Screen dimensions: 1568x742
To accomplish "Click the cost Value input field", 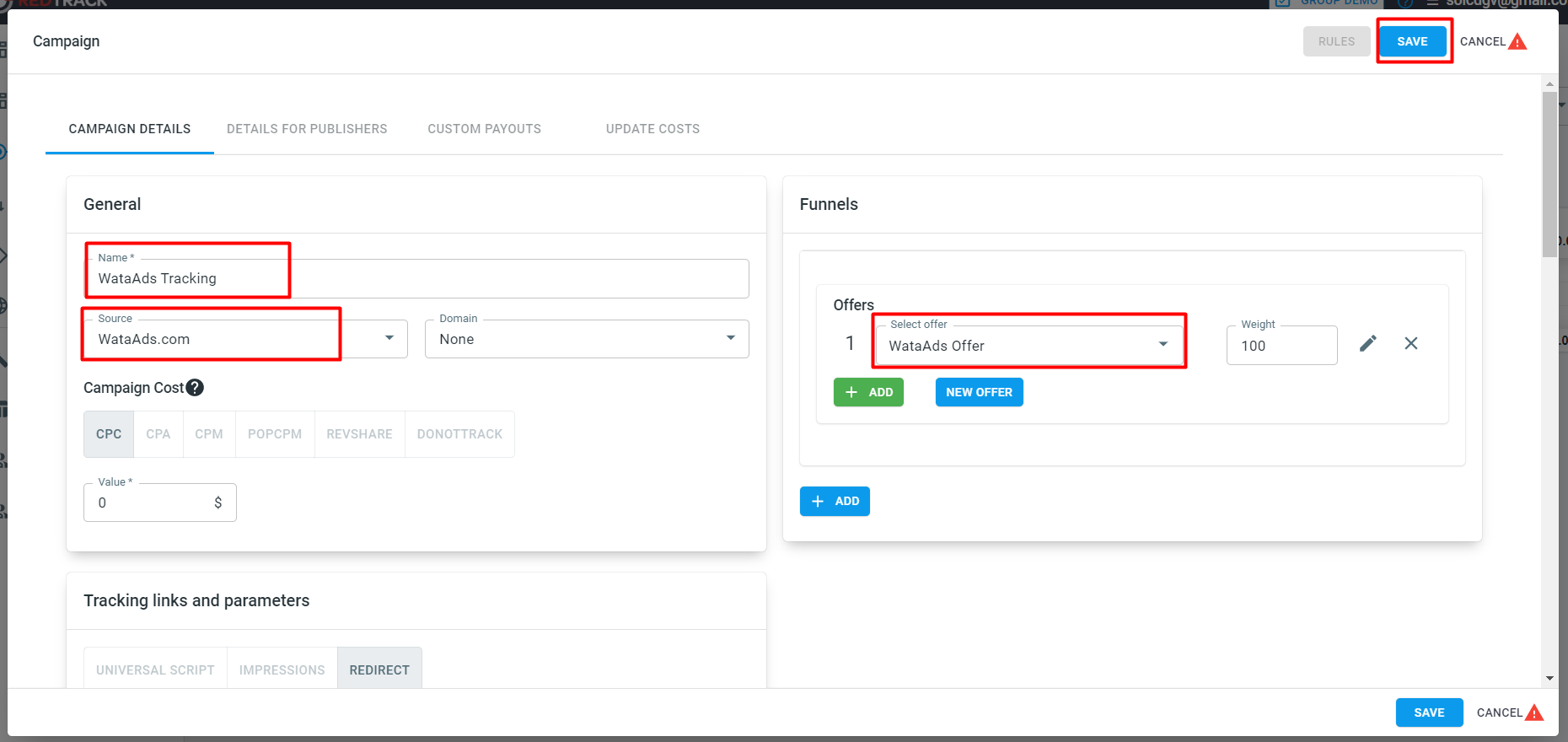I will click(x=160, y=503).
